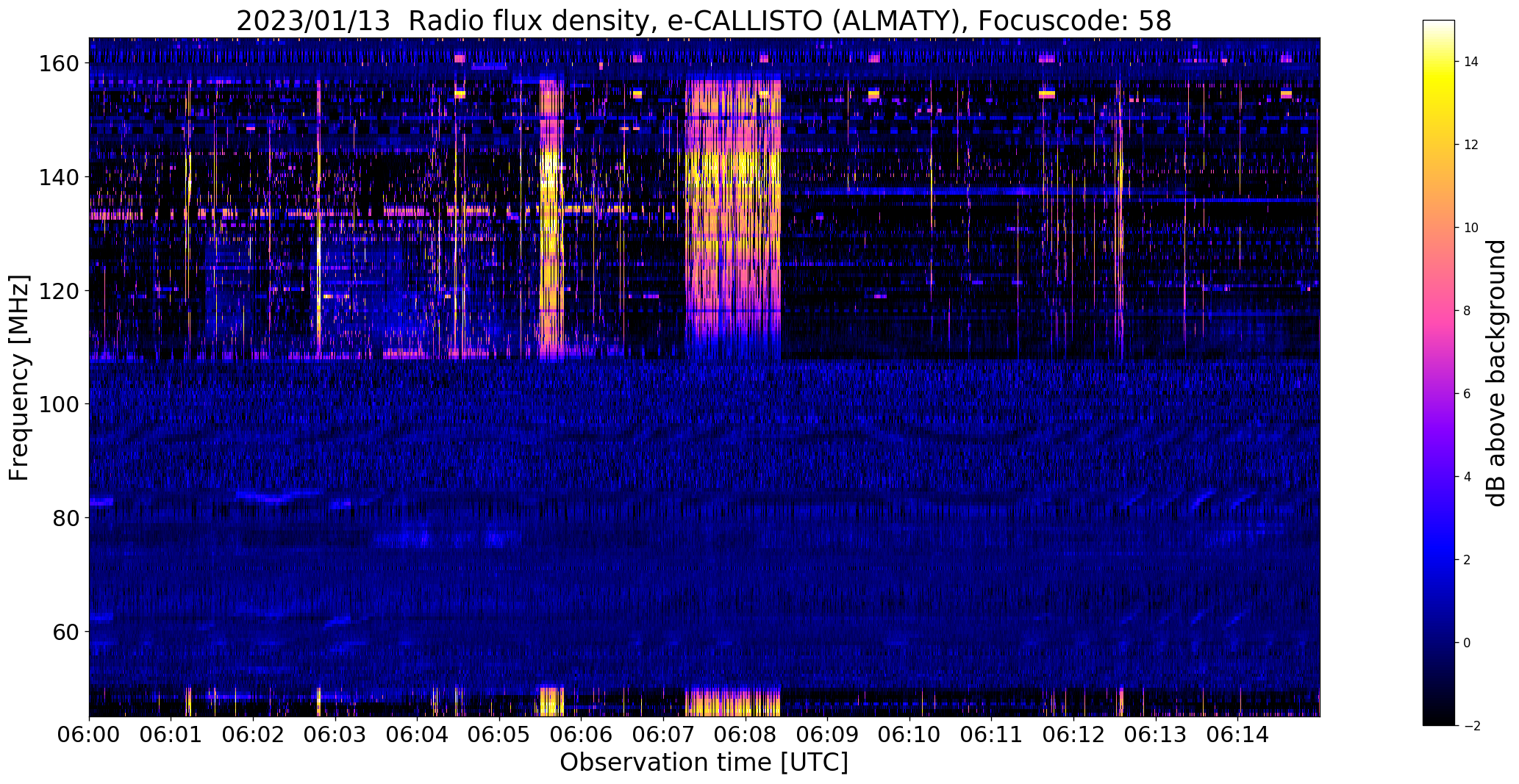Click the colorbar tick label −2
This screenshot has height=784, width=1519.
coord(1471,726)
